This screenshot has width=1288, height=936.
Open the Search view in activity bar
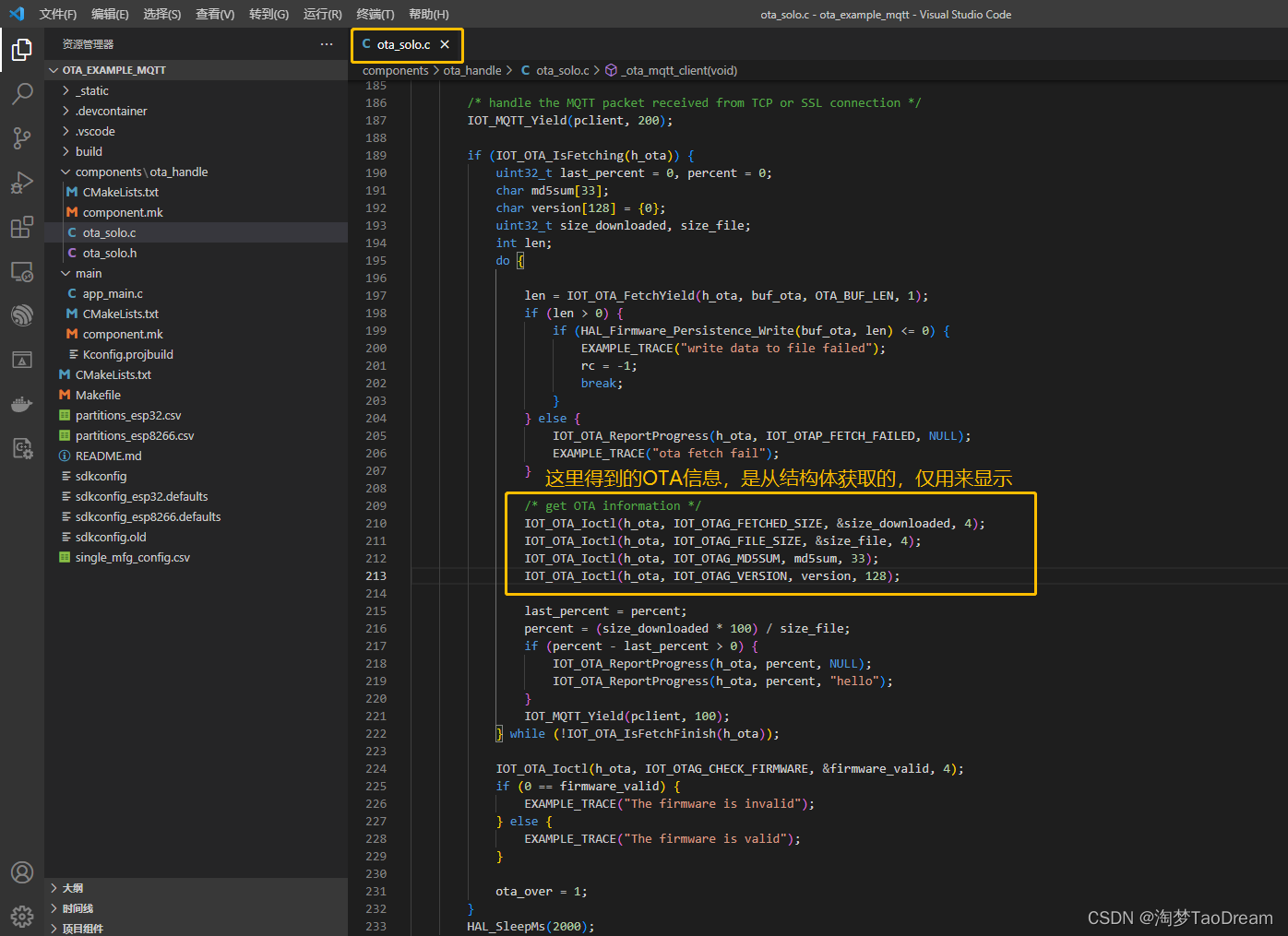(22, 93)
